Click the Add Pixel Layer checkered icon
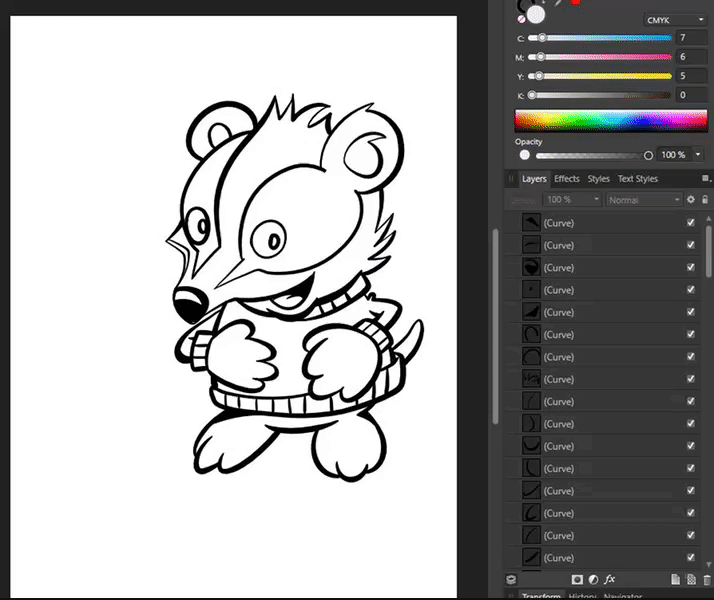 point(691,580)
